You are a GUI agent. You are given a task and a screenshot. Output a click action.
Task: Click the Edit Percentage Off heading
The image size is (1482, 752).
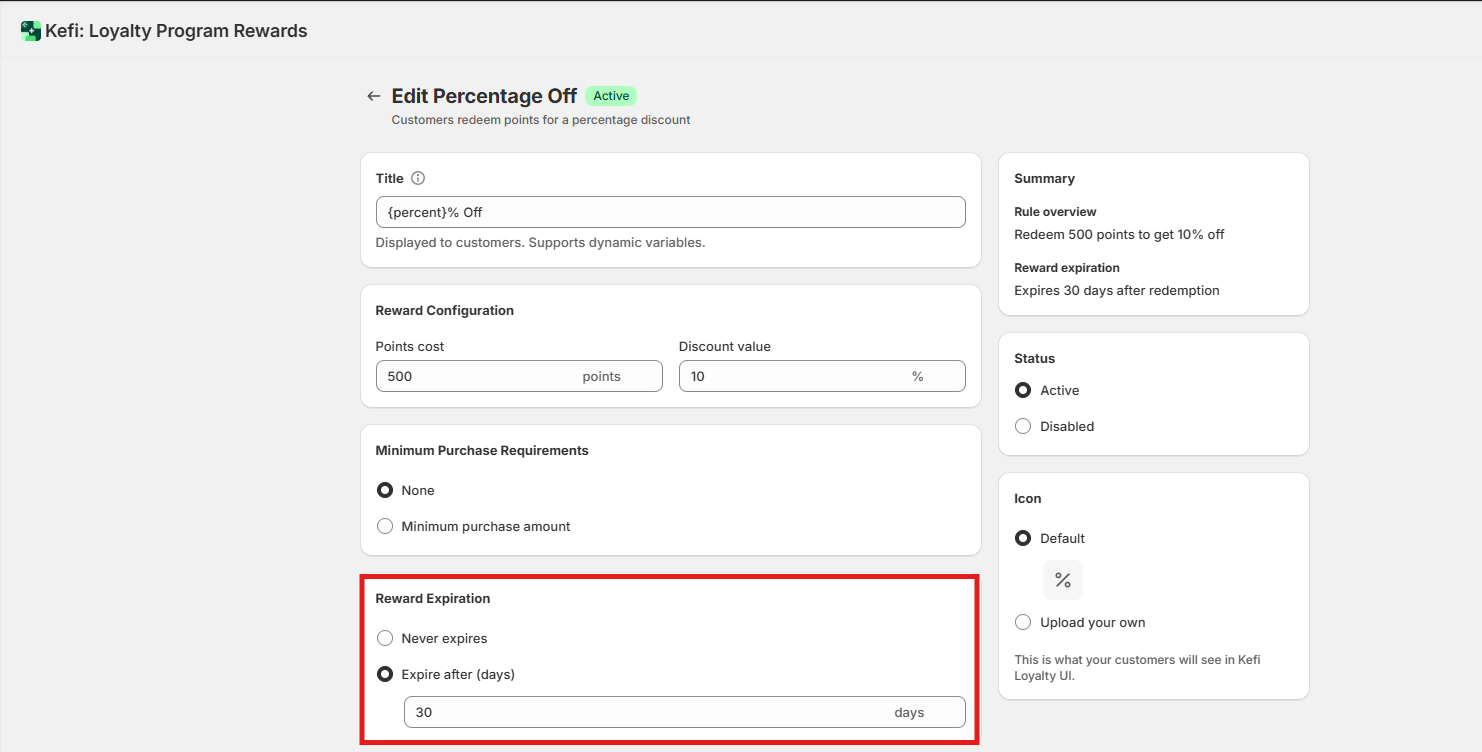[x=484, y=96]
